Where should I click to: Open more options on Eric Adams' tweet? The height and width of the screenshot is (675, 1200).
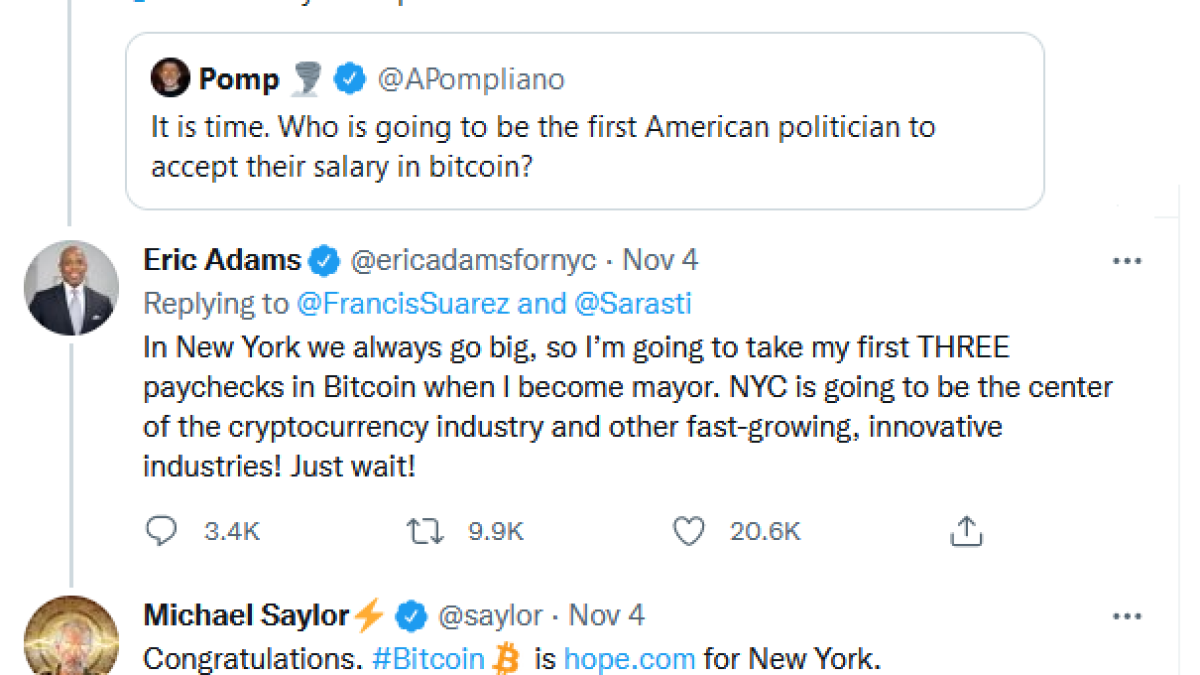1127,261
